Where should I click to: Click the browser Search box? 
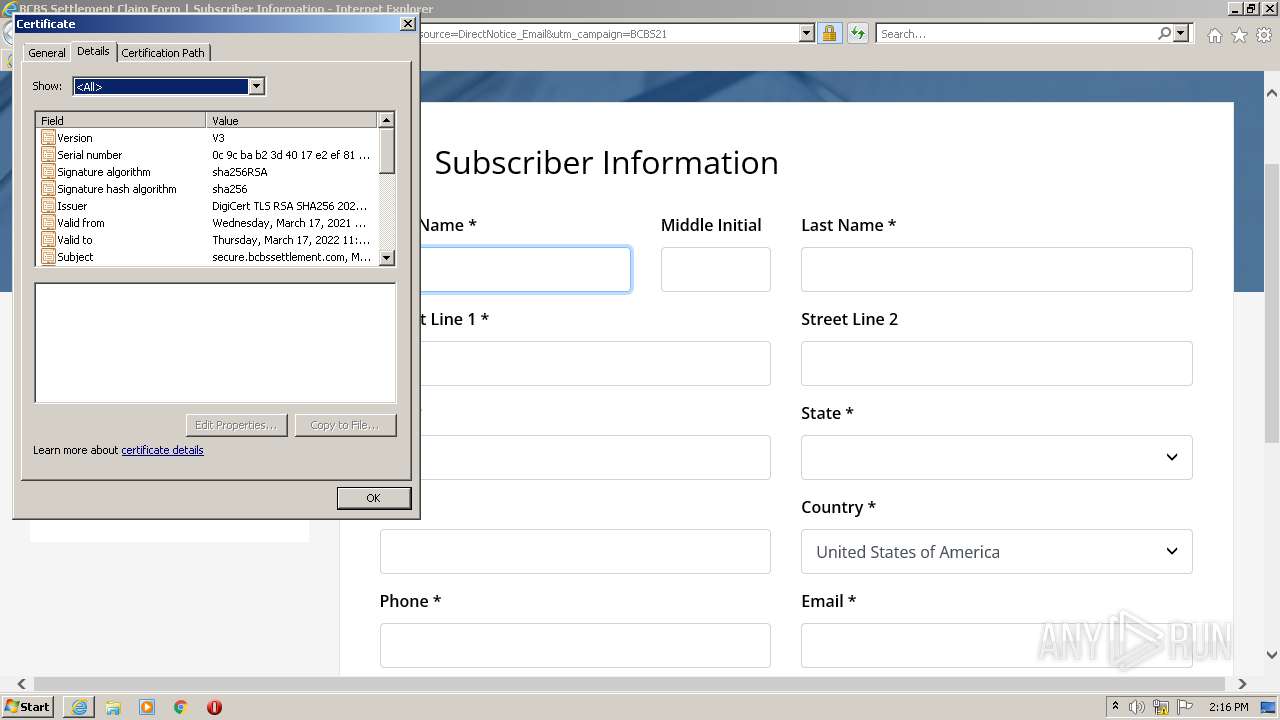(1015, 33)
